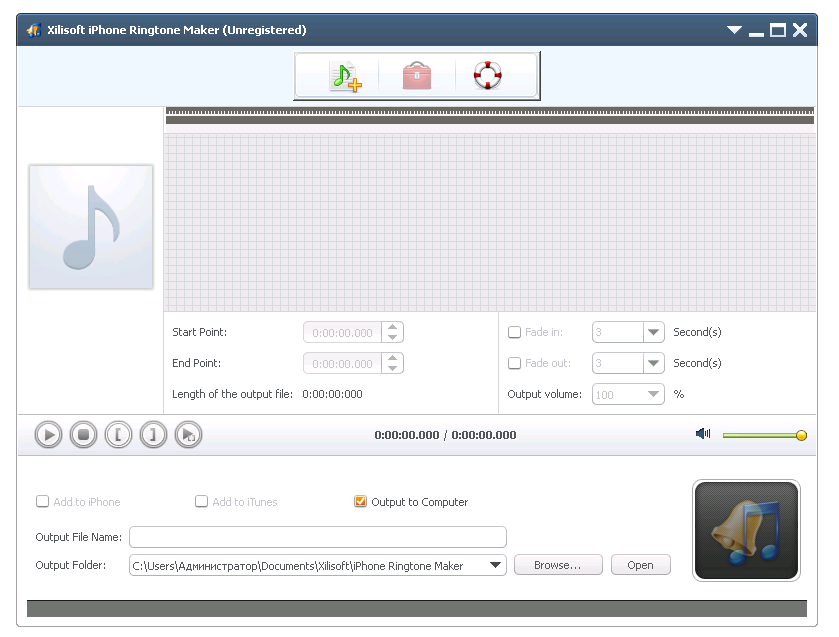
Task: Toggle the Fade in checkbox
Action: [516, 332]
